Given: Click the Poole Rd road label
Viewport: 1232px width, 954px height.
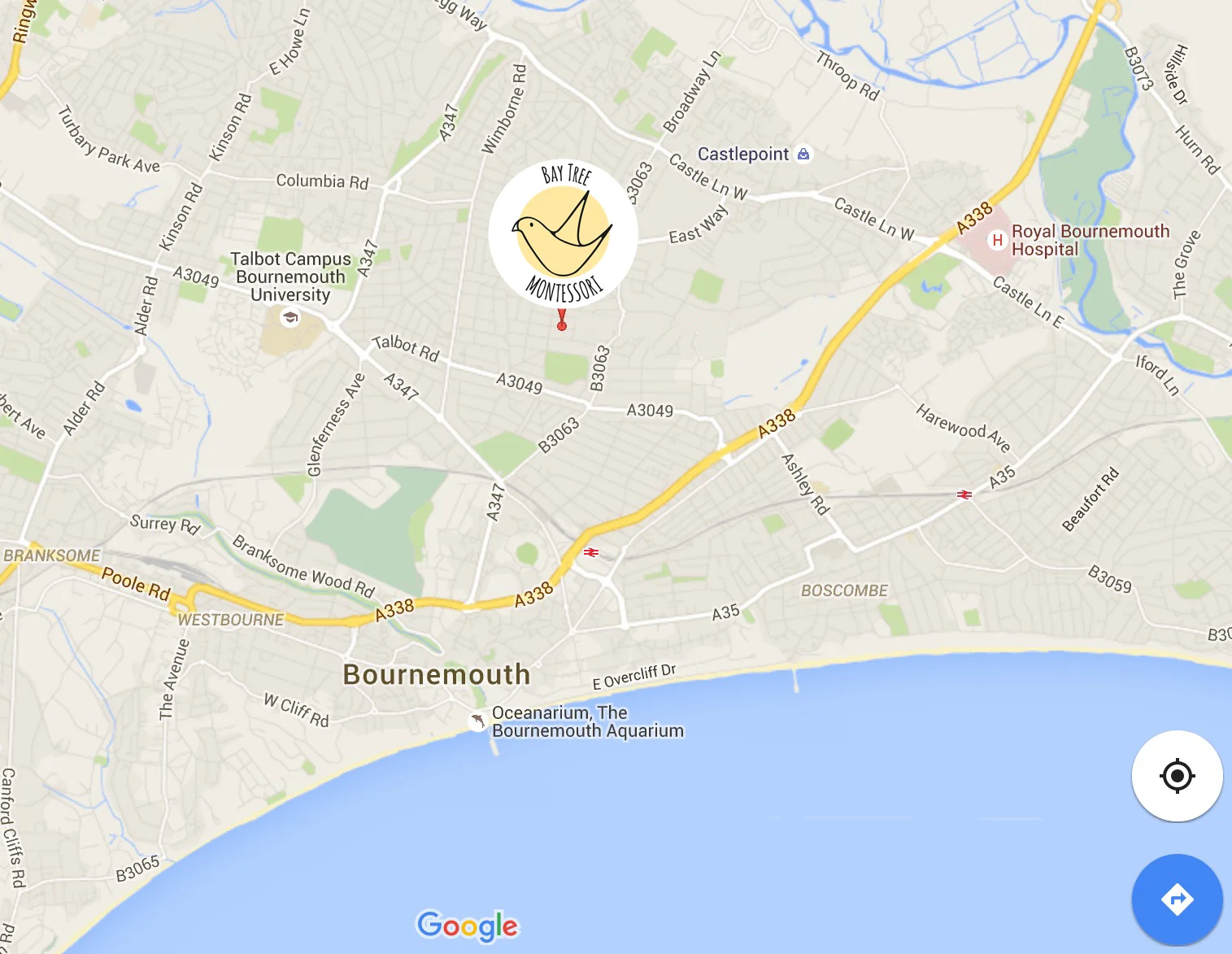Looking at the screenshot, I should (136, 584).
